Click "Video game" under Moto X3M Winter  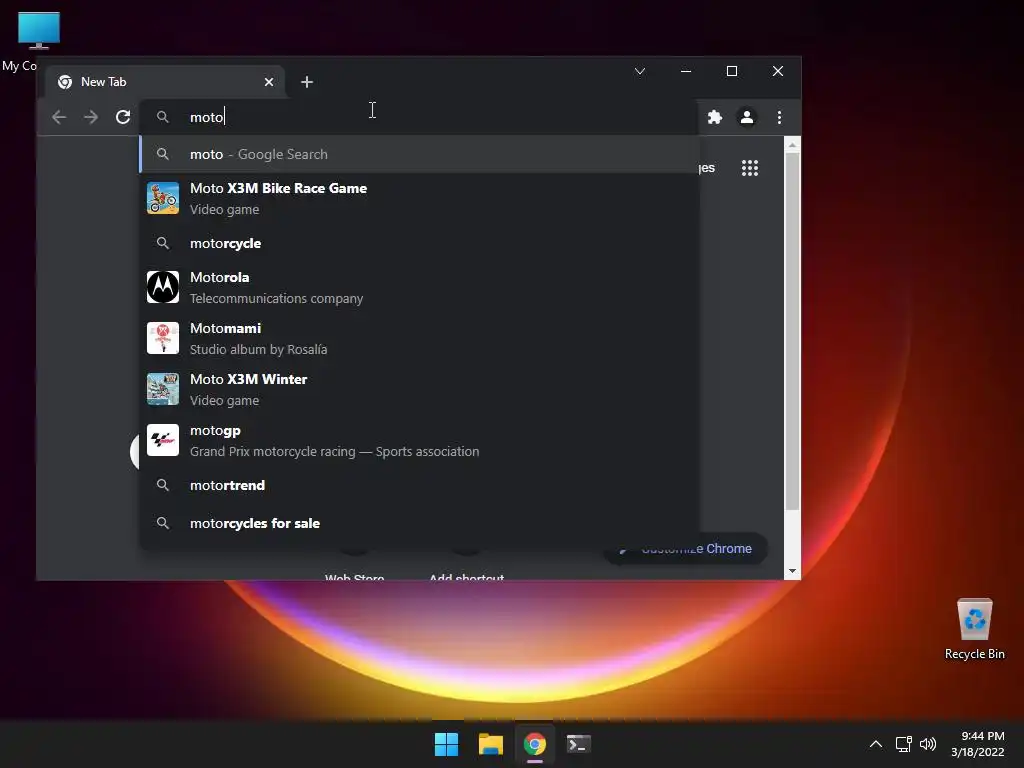pos(225,400)
